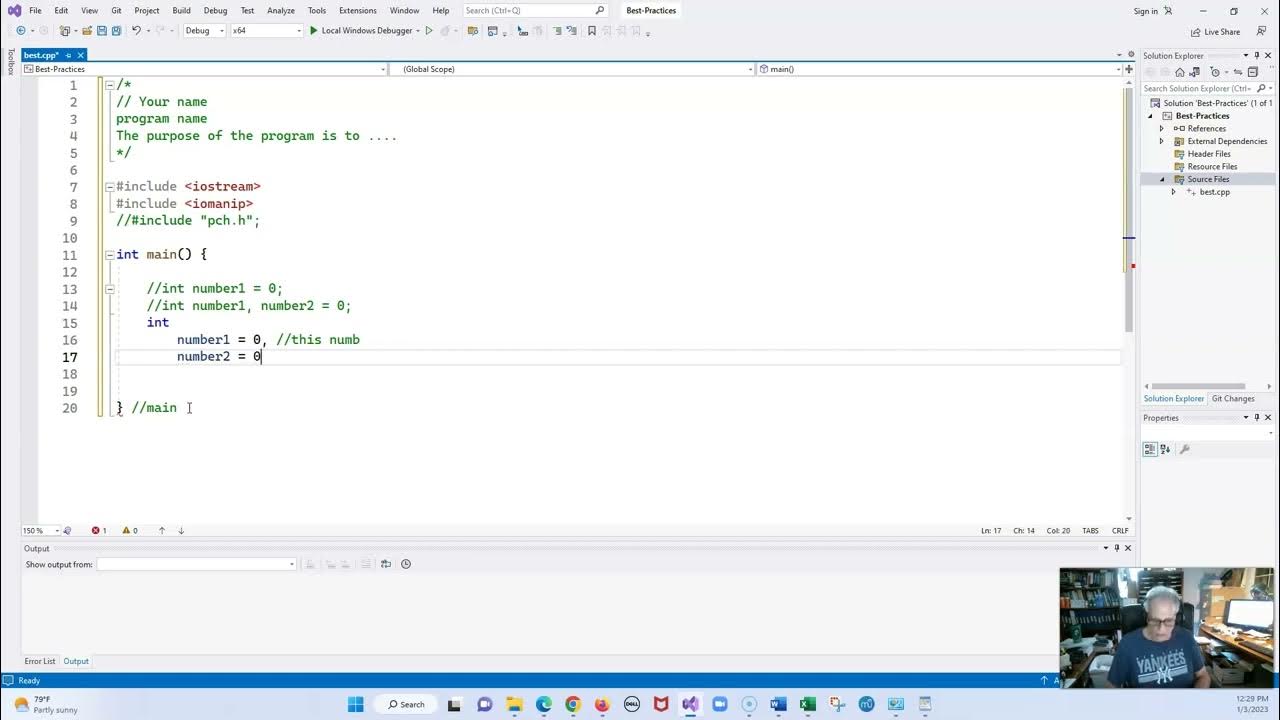
Task: Click the Categorized icon in Properties panel
Action: point(1150,450)
